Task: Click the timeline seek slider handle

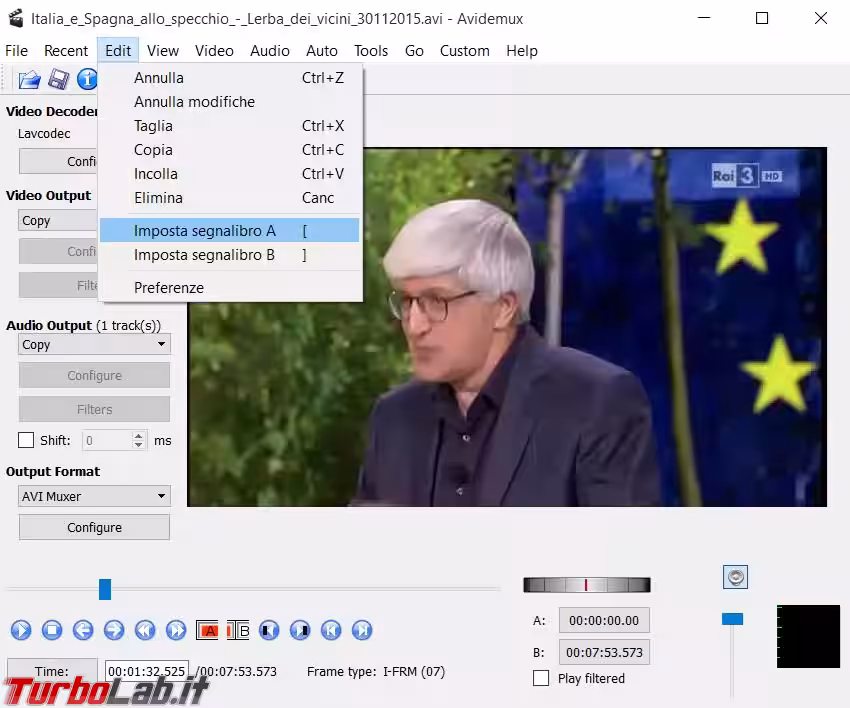Action: (x=105, y=589)
